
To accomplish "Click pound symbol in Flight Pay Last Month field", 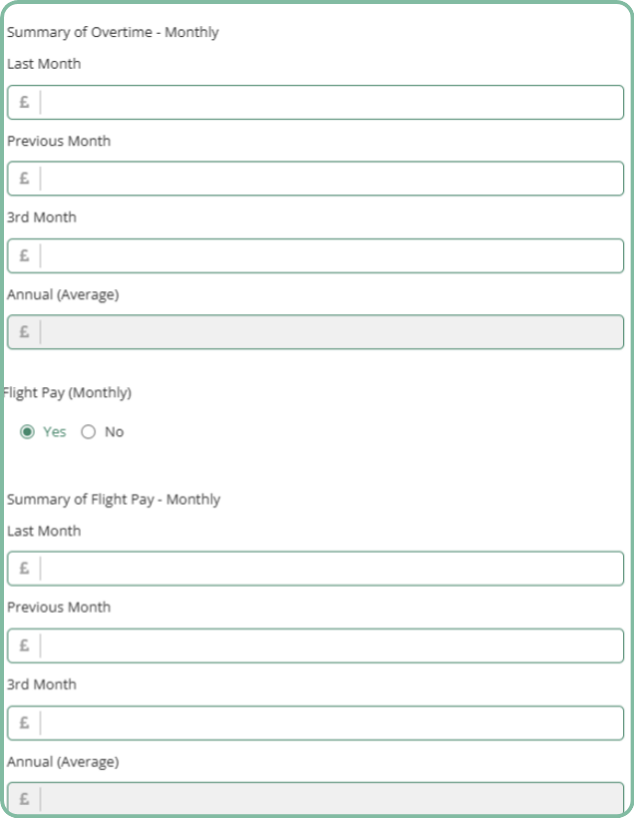I will point(24,568).
